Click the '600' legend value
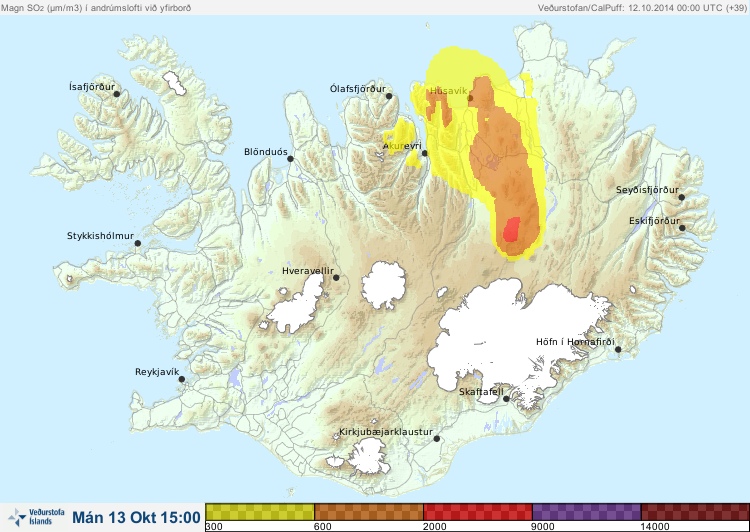The height and width of the screenshot is (532, 750). coord(323,527)
